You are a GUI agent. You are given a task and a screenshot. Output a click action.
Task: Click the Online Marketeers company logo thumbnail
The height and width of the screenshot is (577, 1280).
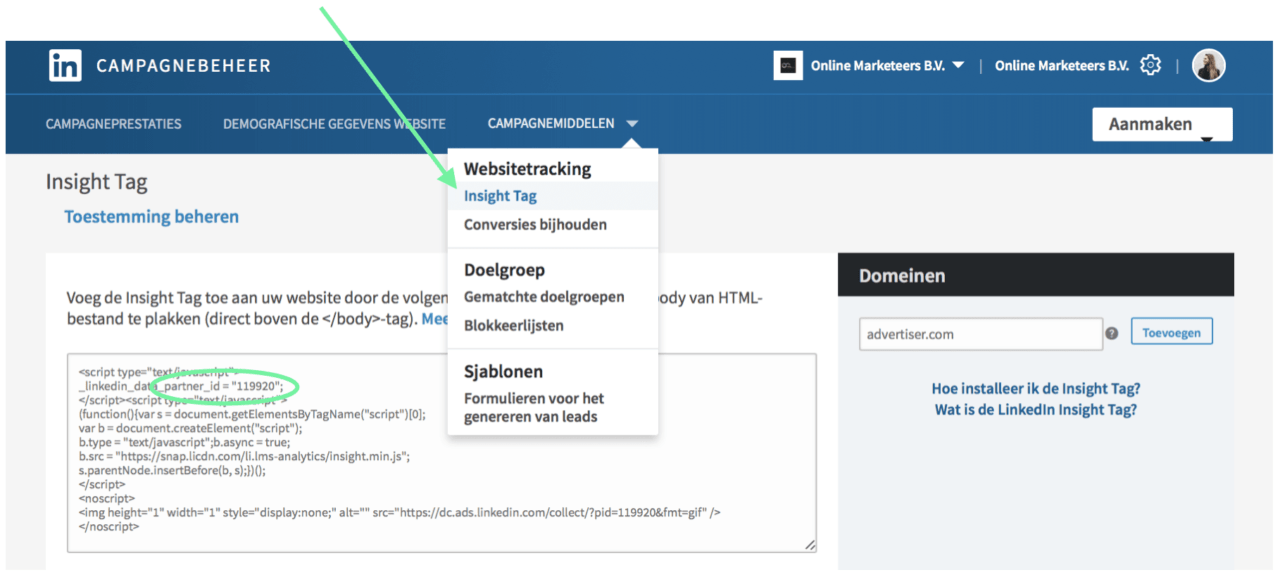788,66
